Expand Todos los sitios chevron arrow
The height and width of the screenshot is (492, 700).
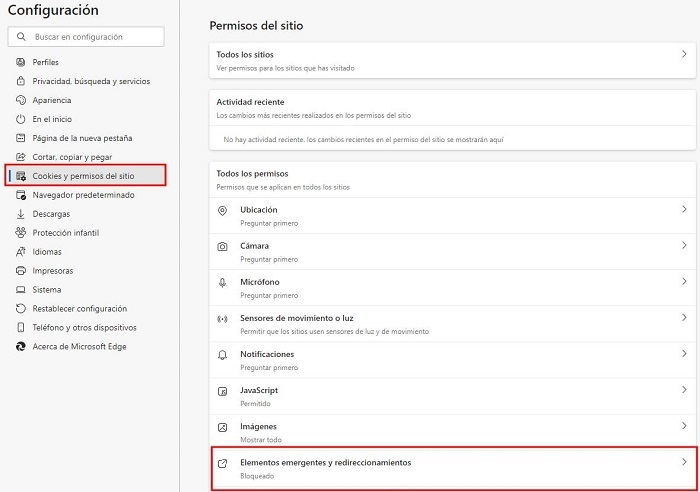click(684, 54)
